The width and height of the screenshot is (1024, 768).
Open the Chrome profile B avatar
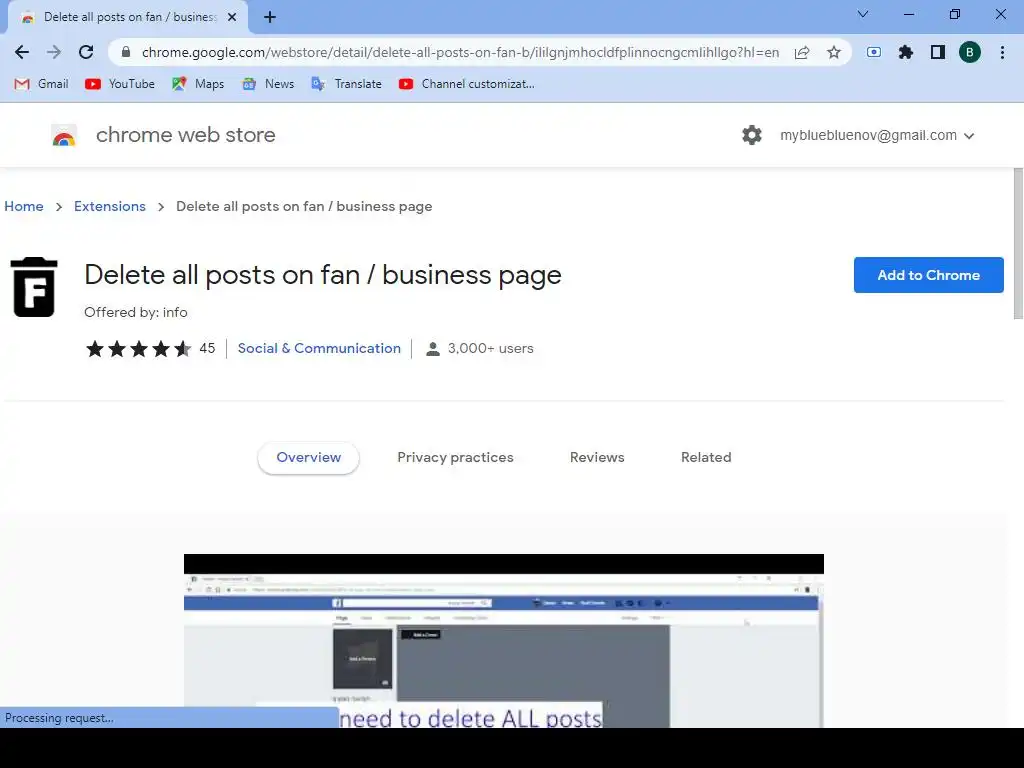coord(970,52)
